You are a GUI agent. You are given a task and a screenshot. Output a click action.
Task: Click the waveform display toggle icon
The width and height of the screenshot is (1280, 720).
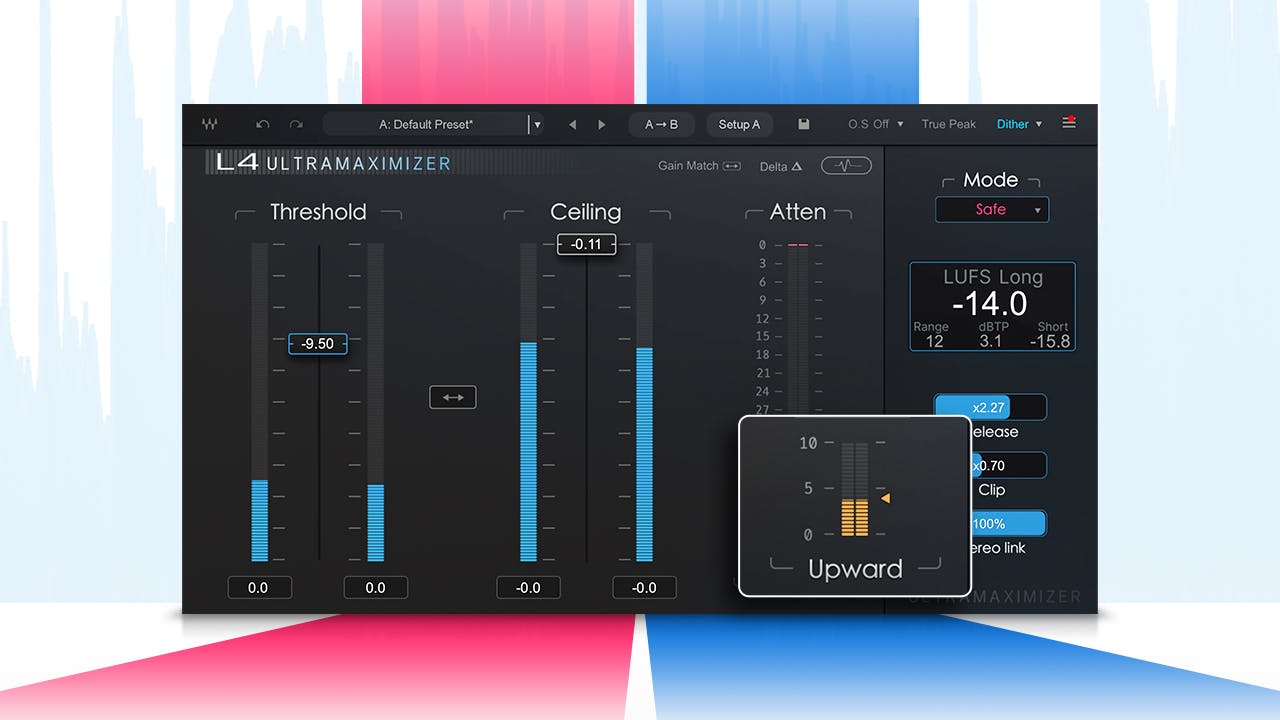[845, 165]
